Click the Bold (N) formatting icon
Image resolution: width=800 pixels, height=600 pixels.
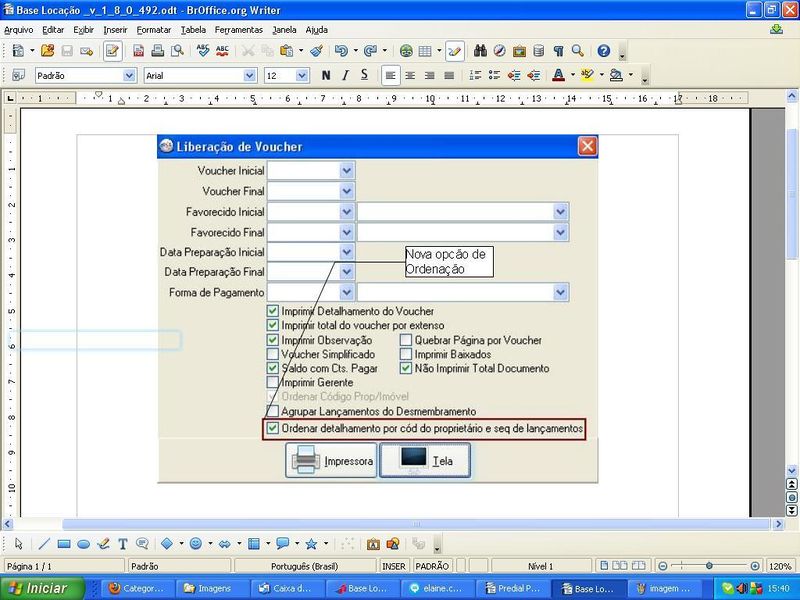326,75
